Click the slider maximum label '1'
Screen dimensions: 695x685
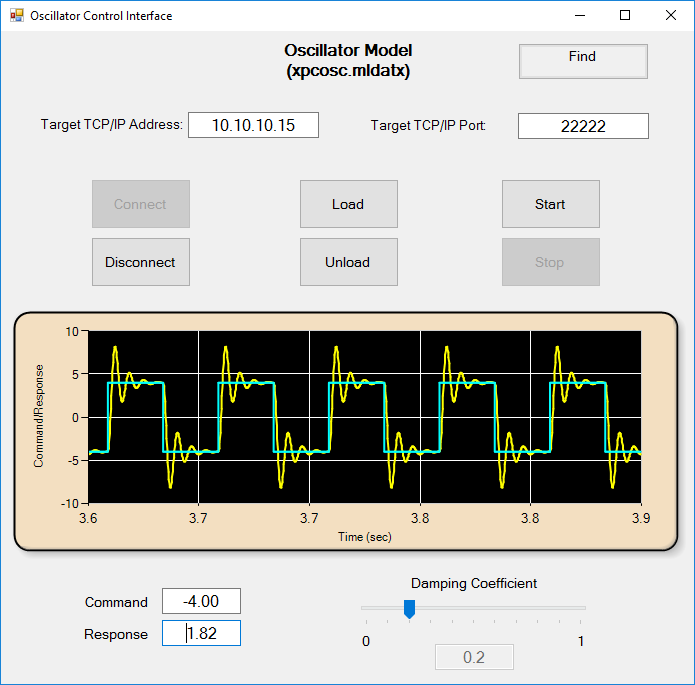581,641
